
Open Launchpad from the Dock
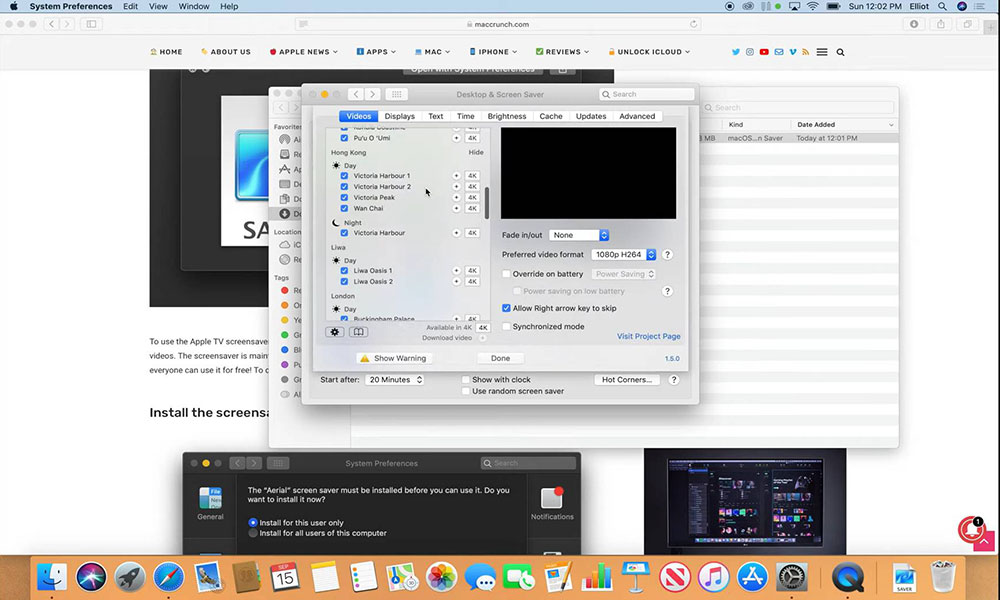pyautogui.click(x=130, y=578)
